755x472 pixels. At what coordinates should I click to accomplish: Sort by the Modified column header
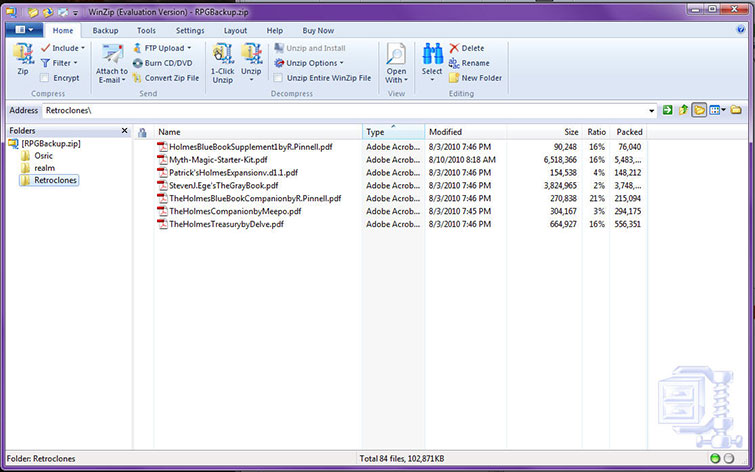pos(466,132)
